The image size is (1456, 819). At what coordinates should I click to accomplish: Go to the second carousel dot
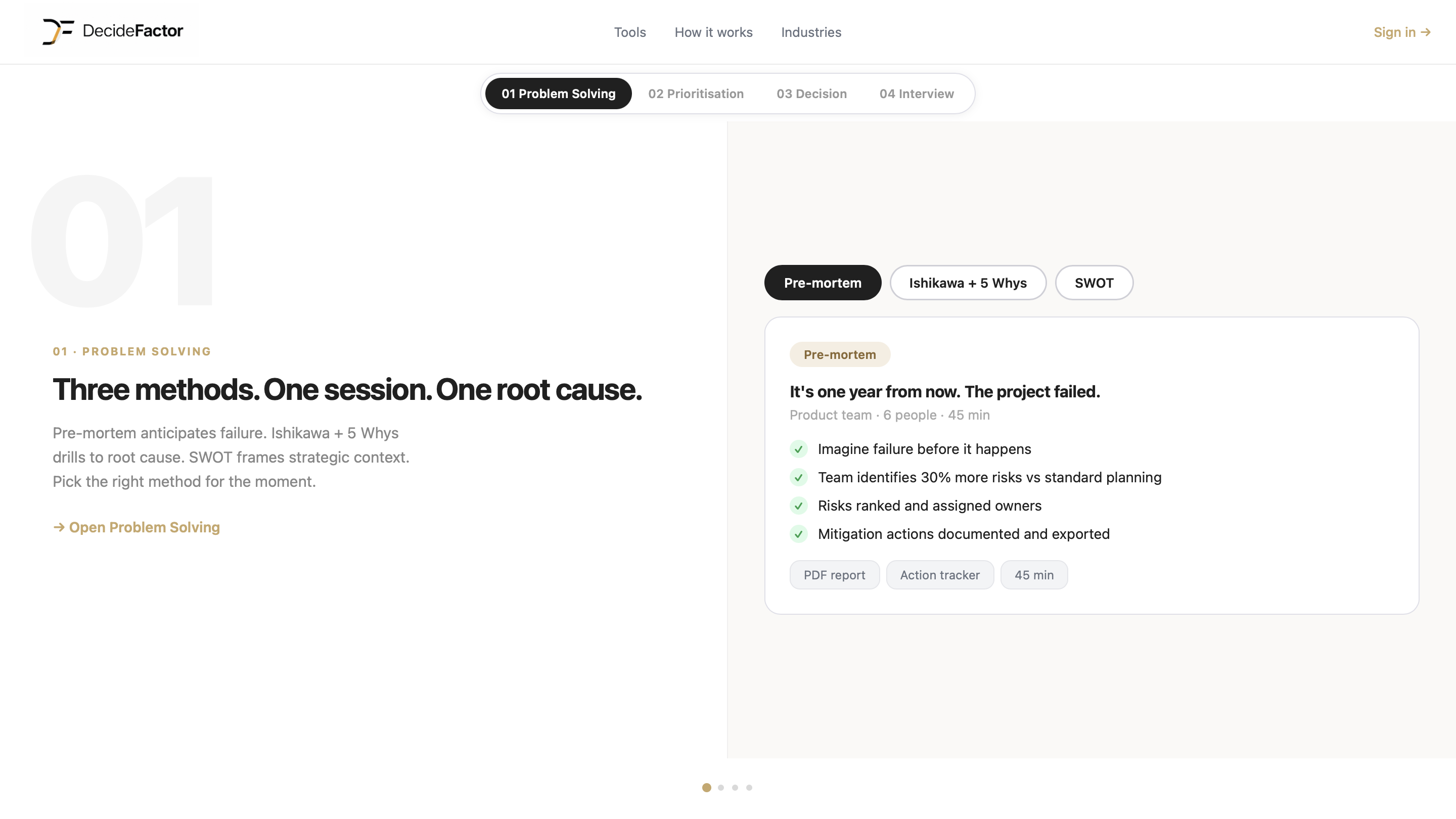pos(720,787)
